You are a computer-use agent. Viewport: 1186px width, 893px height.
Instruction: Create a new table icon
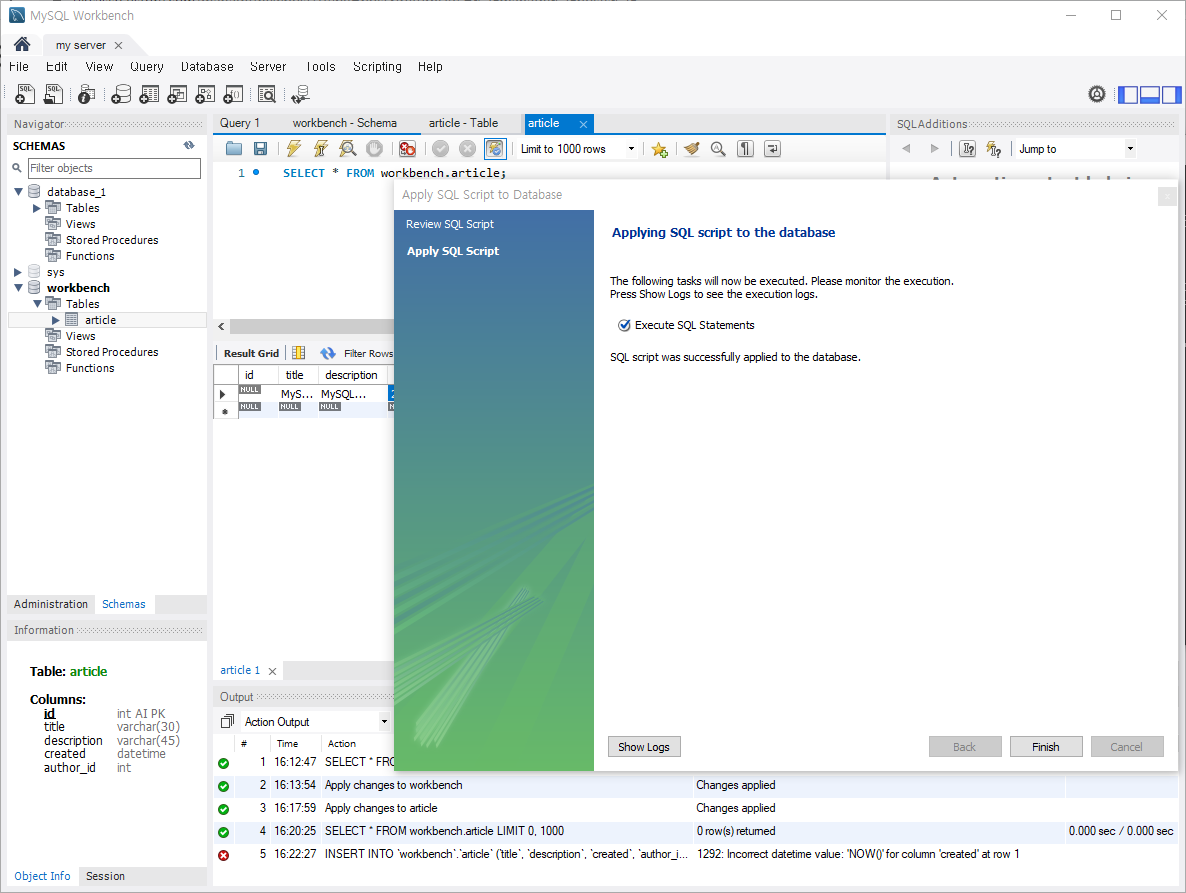point(149,94)
